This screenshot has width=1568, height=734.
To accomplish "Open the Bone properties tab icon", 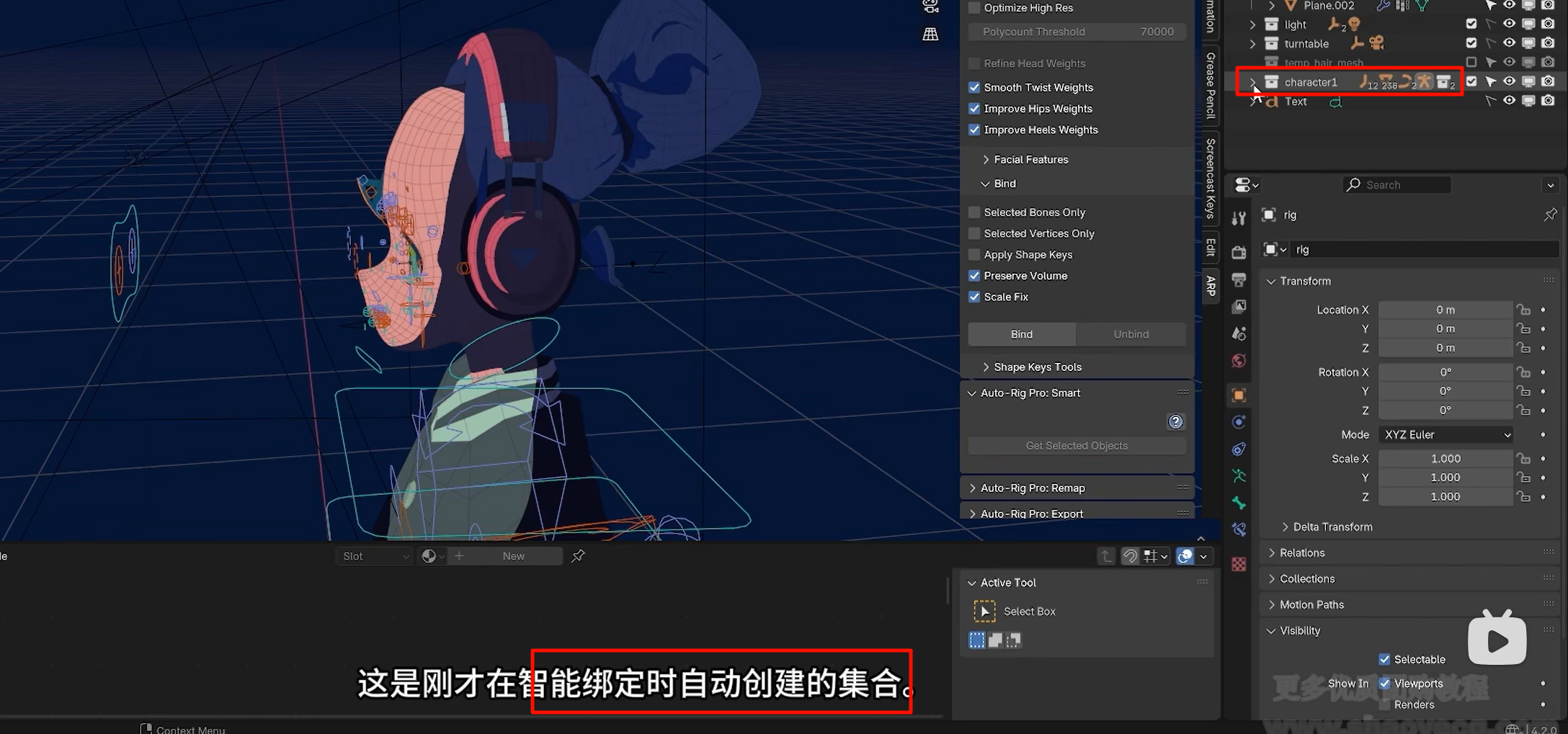I will point(1239,503).
